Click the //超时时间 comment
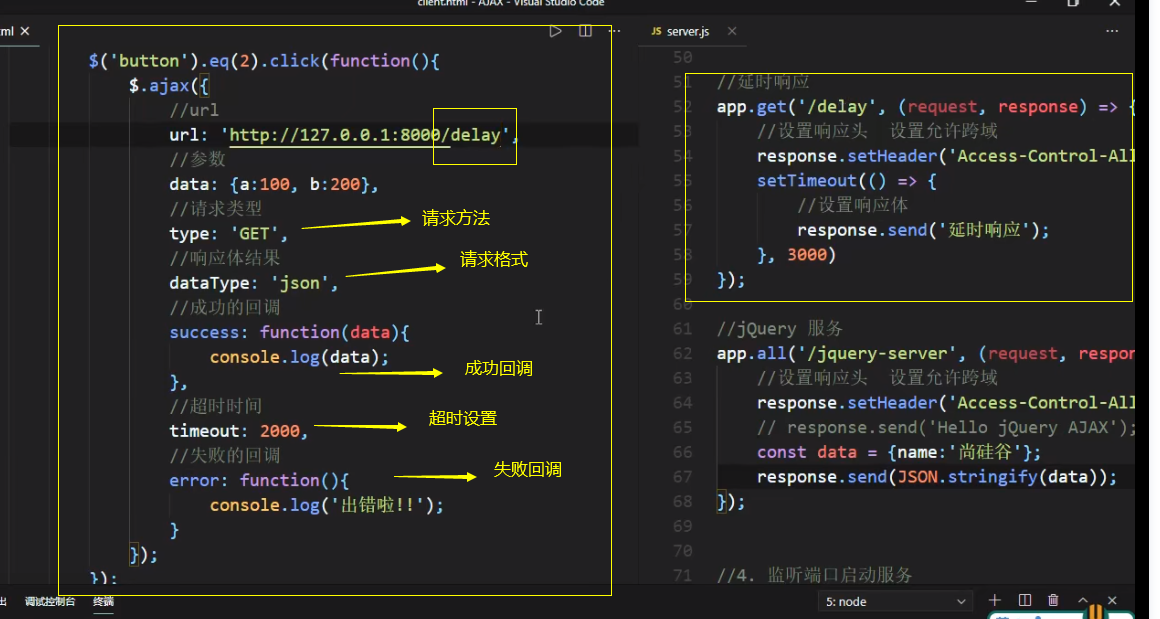Image resolution: width=1160 pixels, height=619 pixels. (215, 406)
